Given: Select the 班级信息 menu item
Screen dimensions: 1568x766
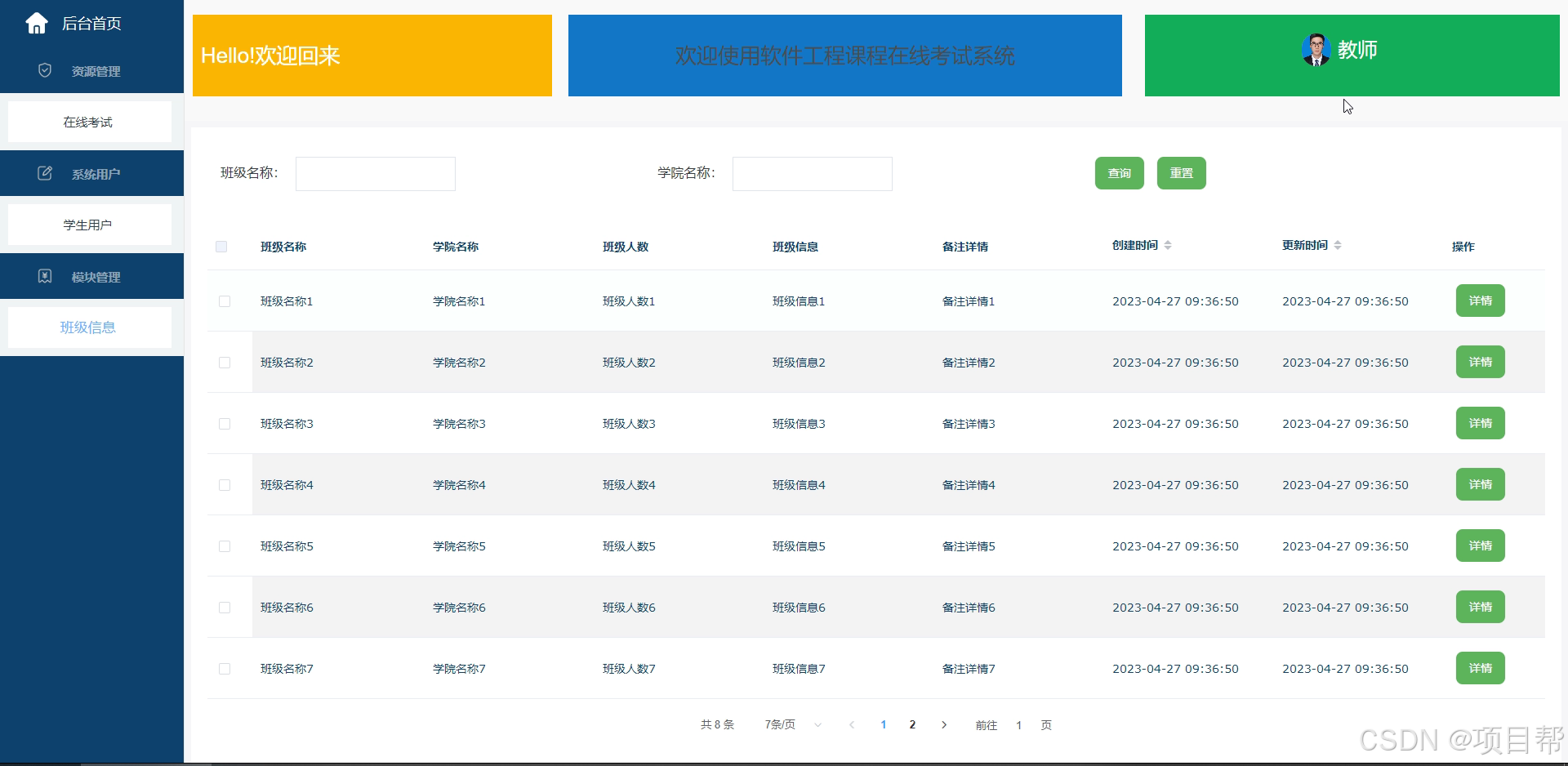Looking at the screenshot, I should (90, 327).
